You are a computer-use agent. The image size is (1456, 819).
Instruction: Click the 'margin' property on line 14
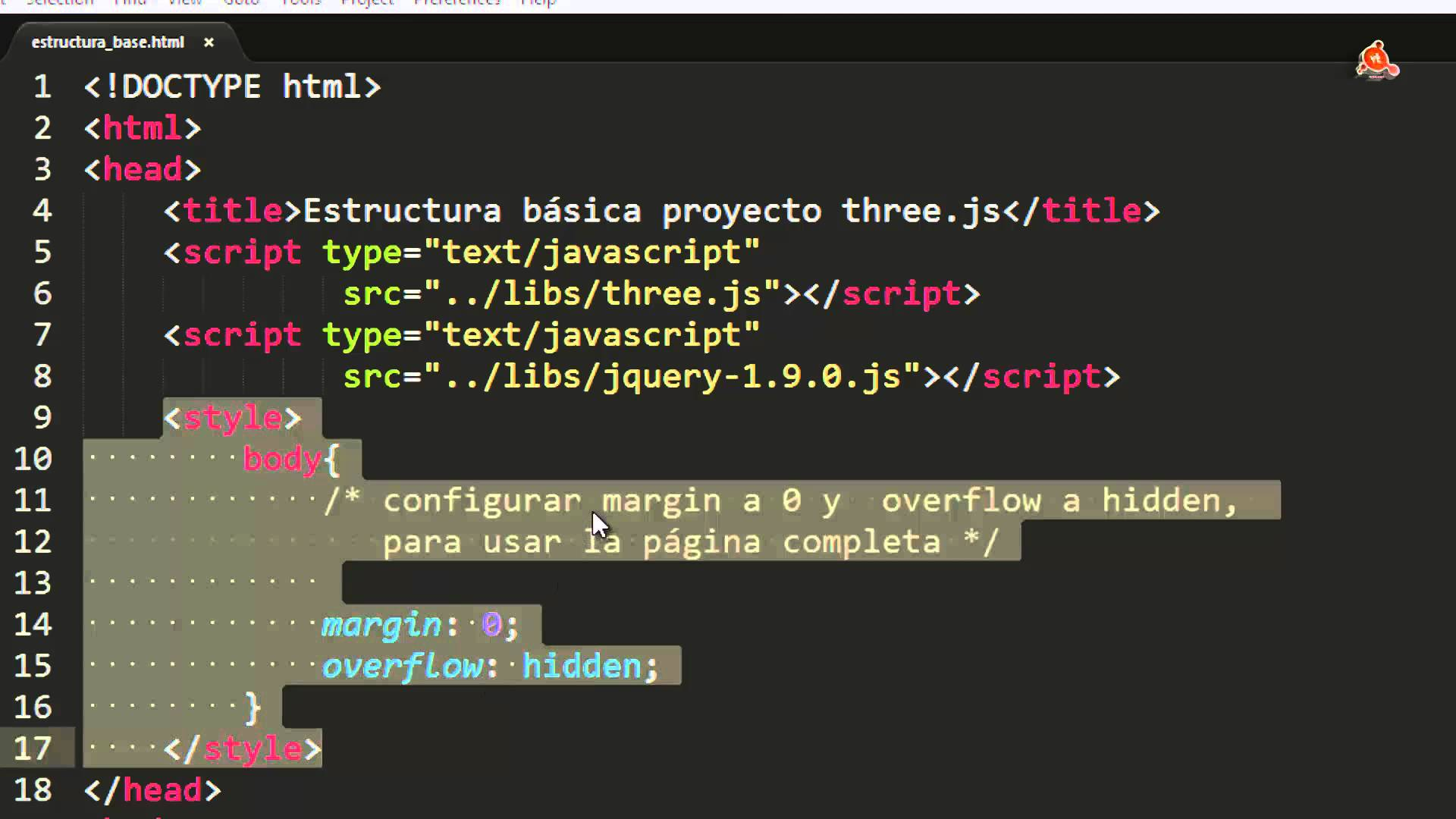click(381, 625)
